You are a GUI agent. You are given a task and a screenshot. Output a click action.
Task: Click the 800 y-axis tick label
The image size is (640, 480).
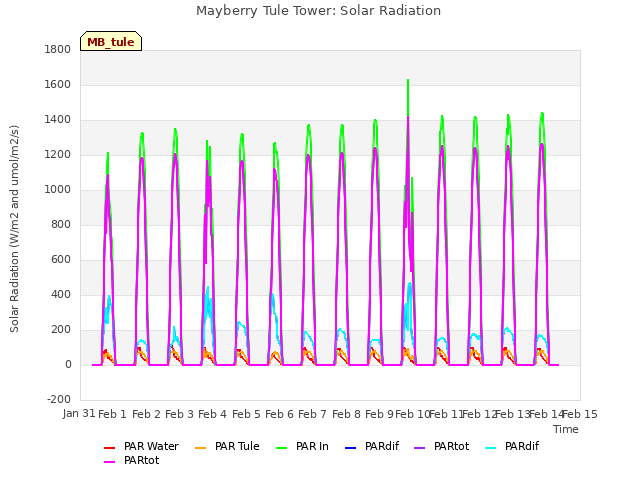[61, 224]
